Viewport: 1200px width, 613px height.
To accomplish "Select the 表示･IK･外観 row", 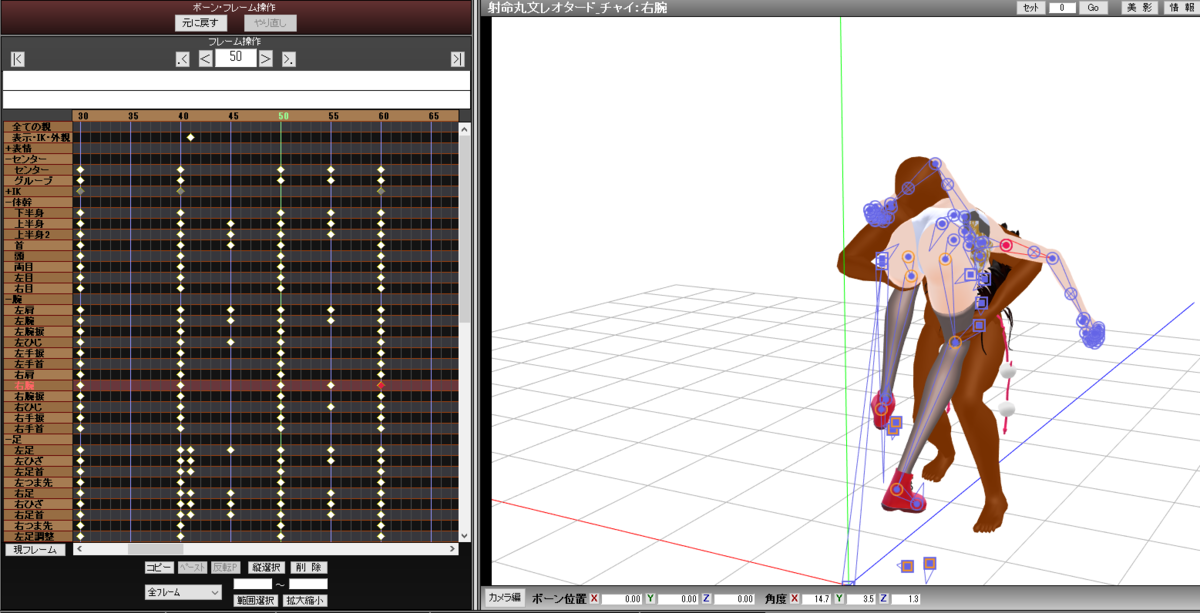I will pyautogui.click(x=37, y=137).
